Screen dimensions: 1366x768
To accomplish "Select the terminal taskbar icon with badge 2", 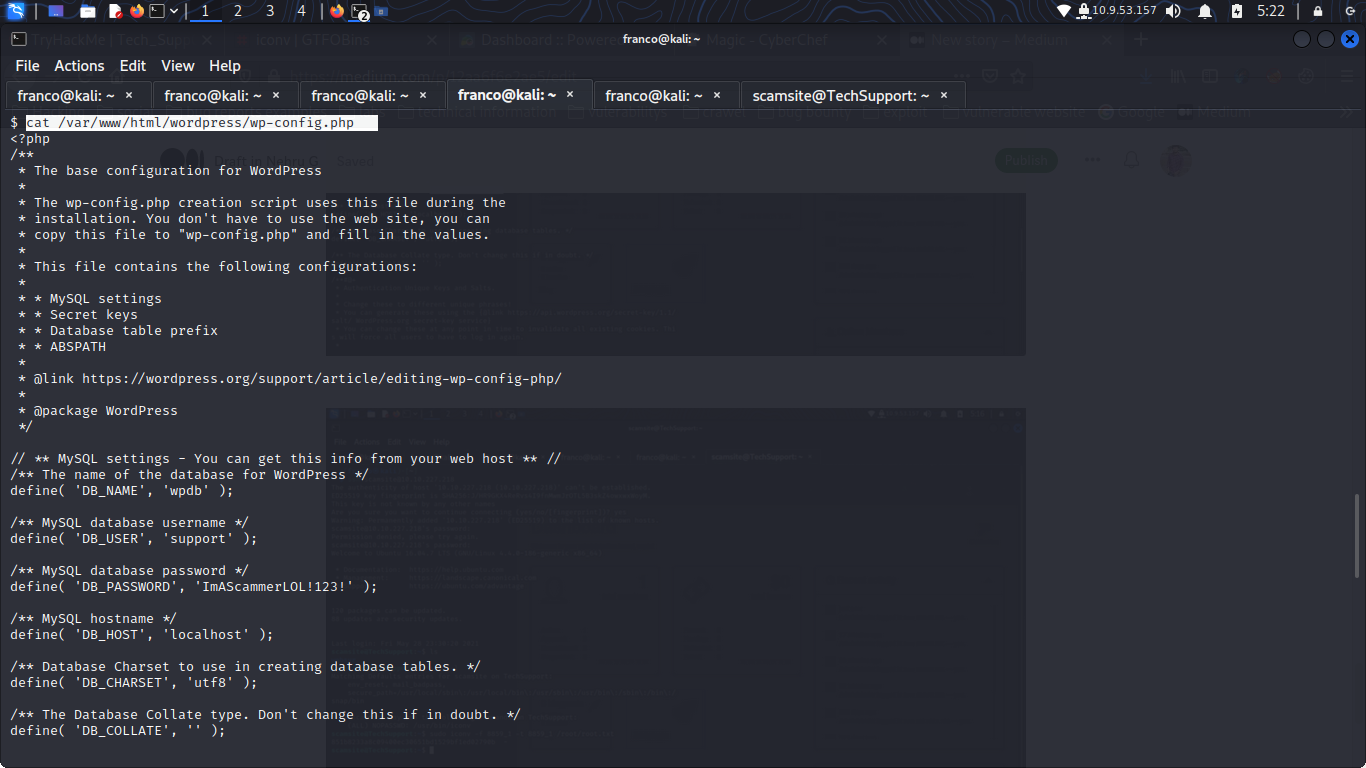I will tap(360, 11).
